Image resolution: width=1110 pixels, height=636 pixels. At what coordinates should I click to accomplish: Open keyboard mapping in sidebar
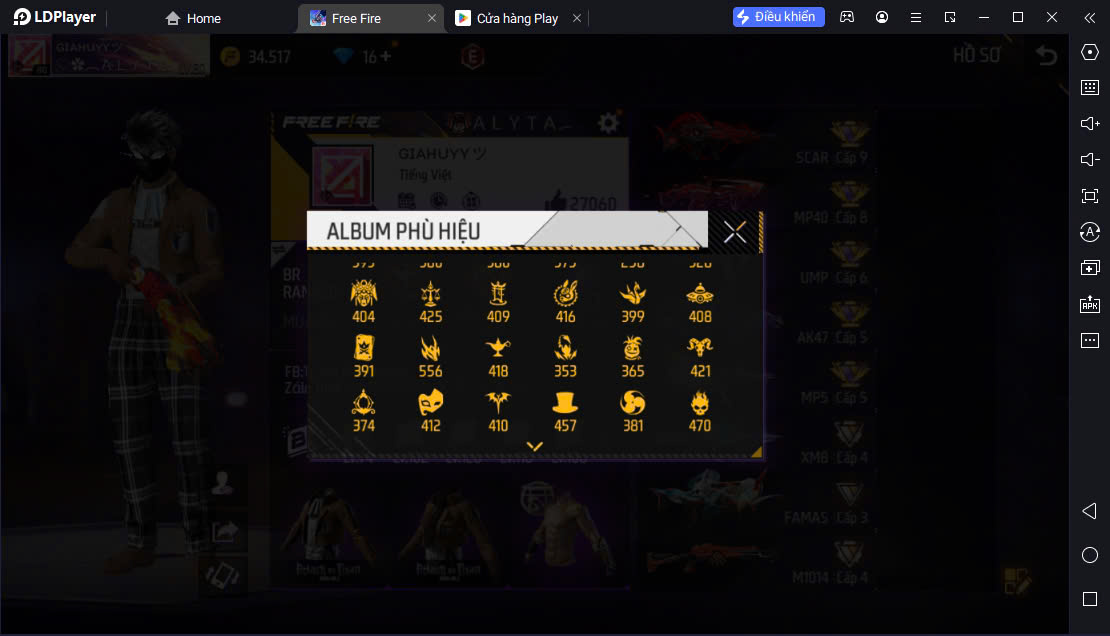pyautogui.click(x=1089, y=87)
